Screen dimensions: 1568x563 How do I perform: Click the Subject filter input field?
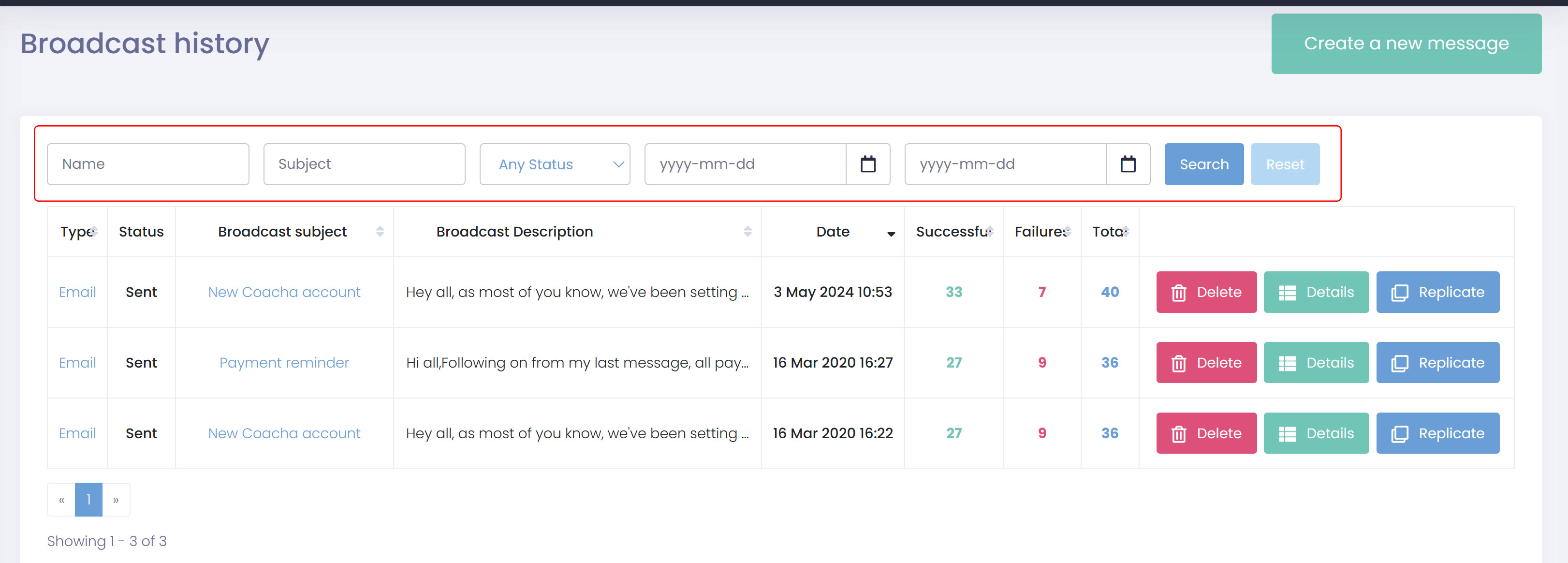coord(364,164)
